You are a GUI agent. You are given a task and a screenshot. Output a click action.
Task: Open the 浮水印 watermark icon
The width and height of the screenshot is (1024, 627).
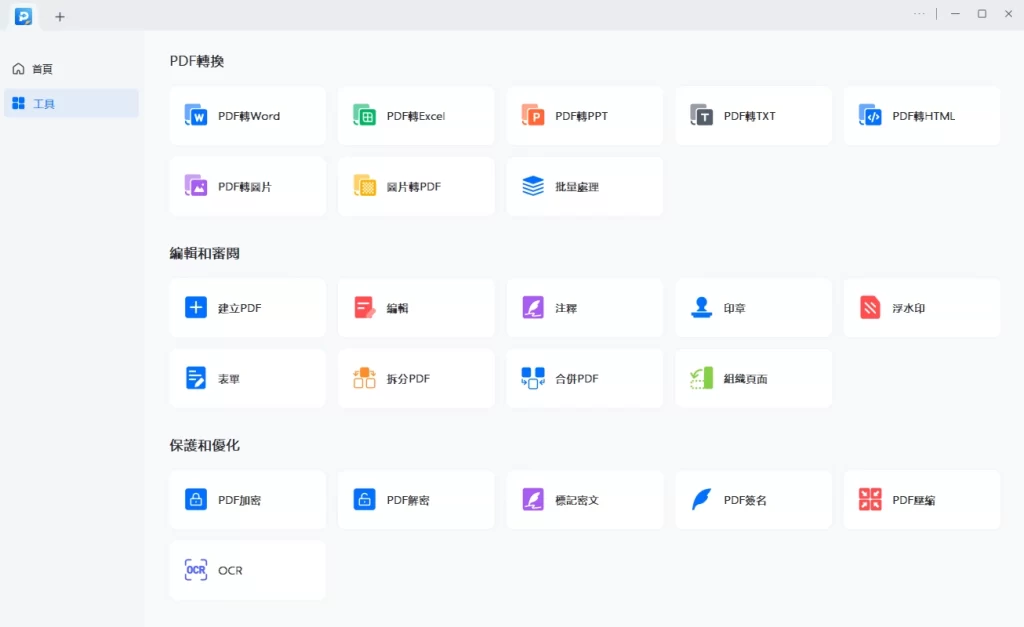click(x=870, y=308)
